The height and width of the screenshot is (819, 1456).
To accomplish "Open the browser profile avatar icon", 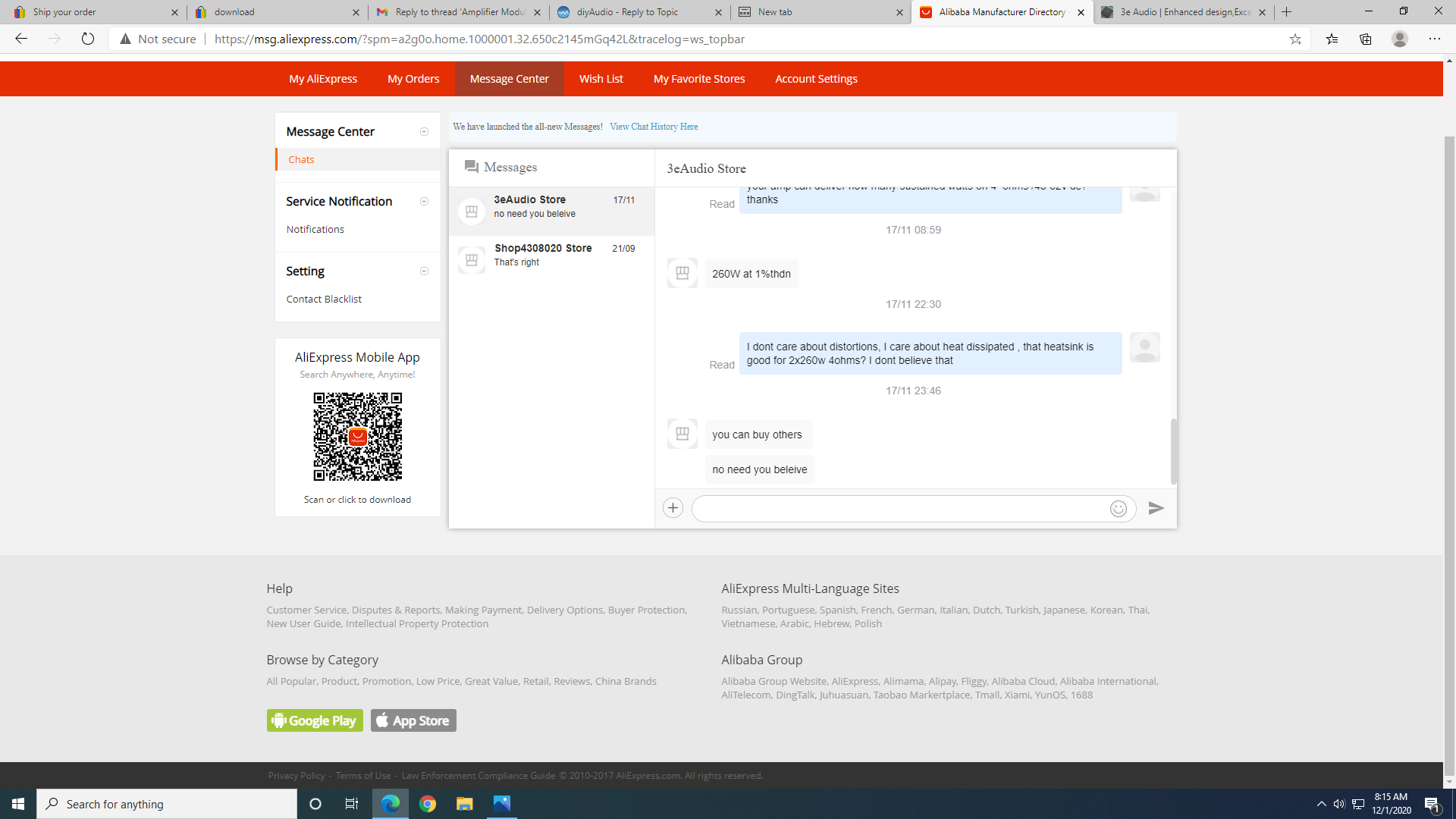I will [1400, 39].
